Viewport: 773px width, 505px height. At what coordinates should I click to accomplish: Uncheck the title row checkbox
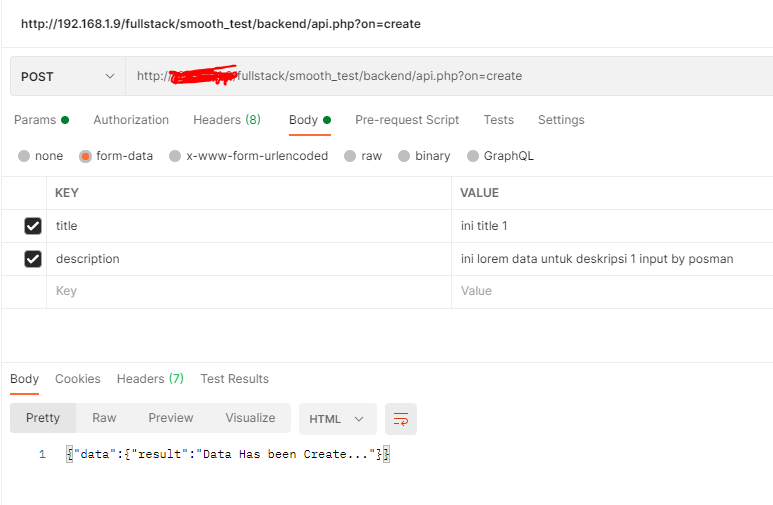(33, 226)
